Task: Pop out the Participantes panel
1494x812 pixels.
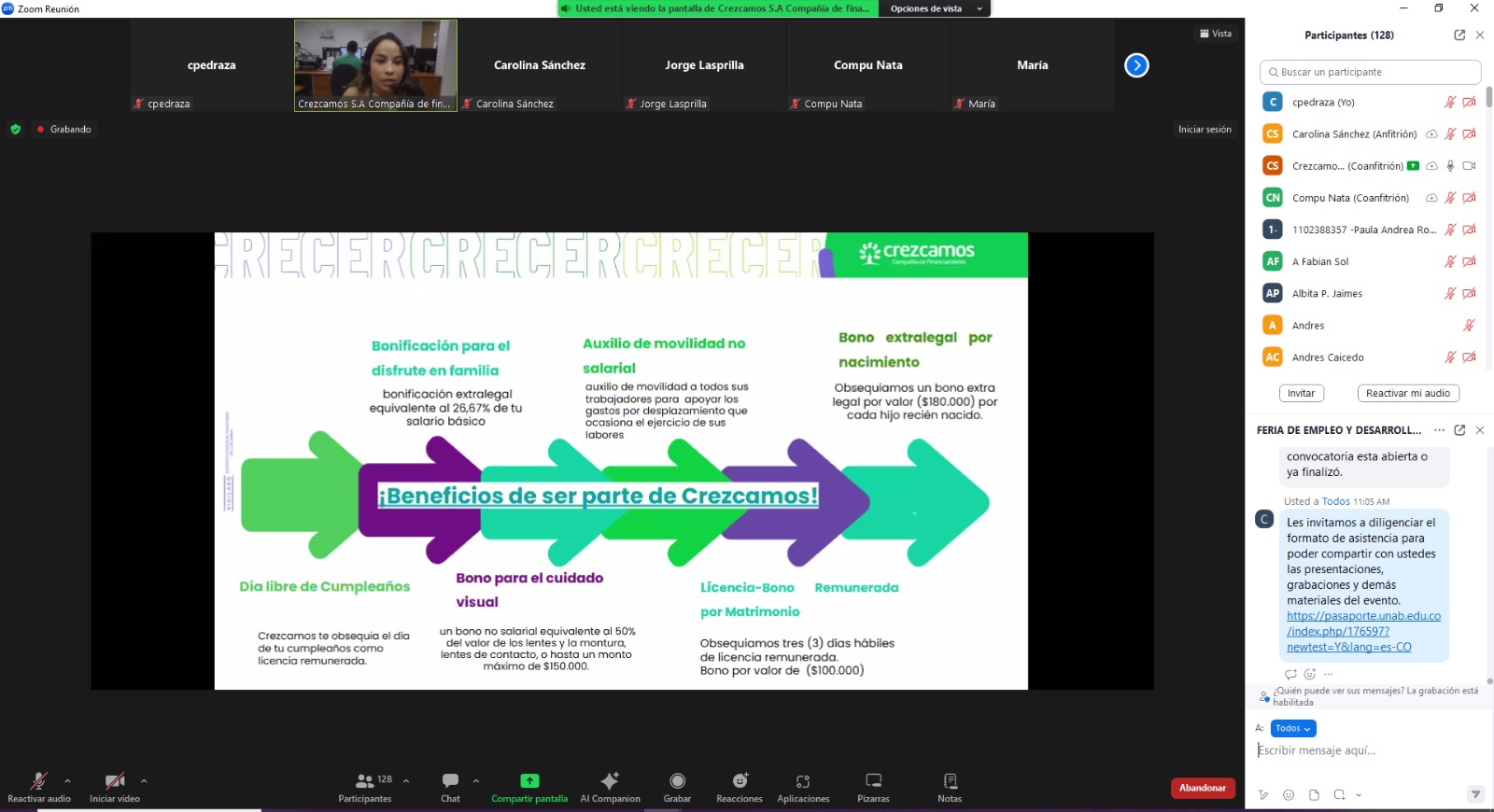Action: click(1459, 35)
